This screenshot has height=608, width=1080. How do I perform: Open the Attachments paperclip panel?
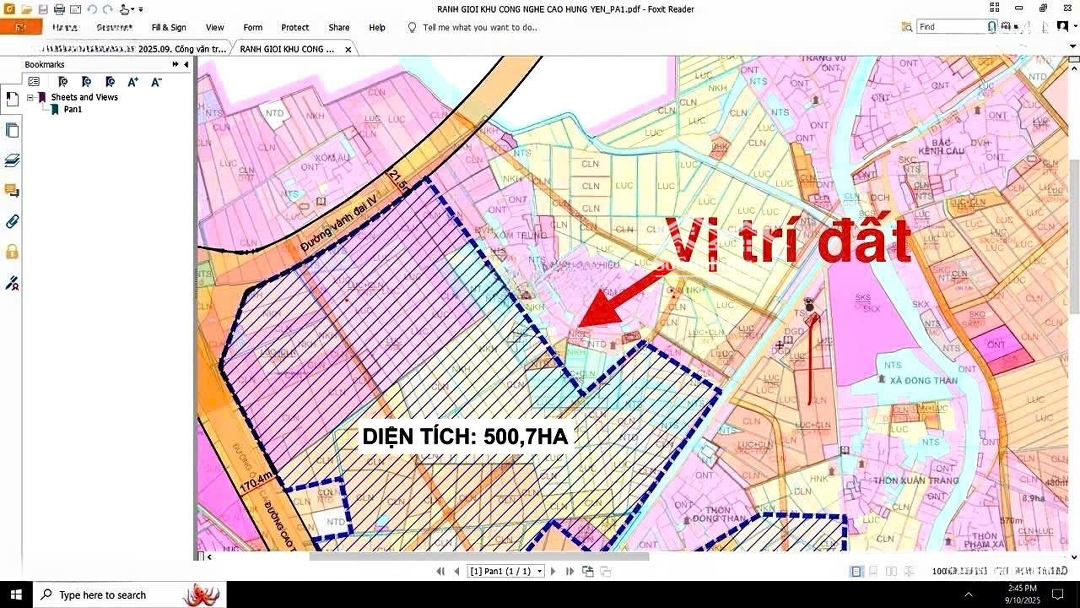pos(12,221)
